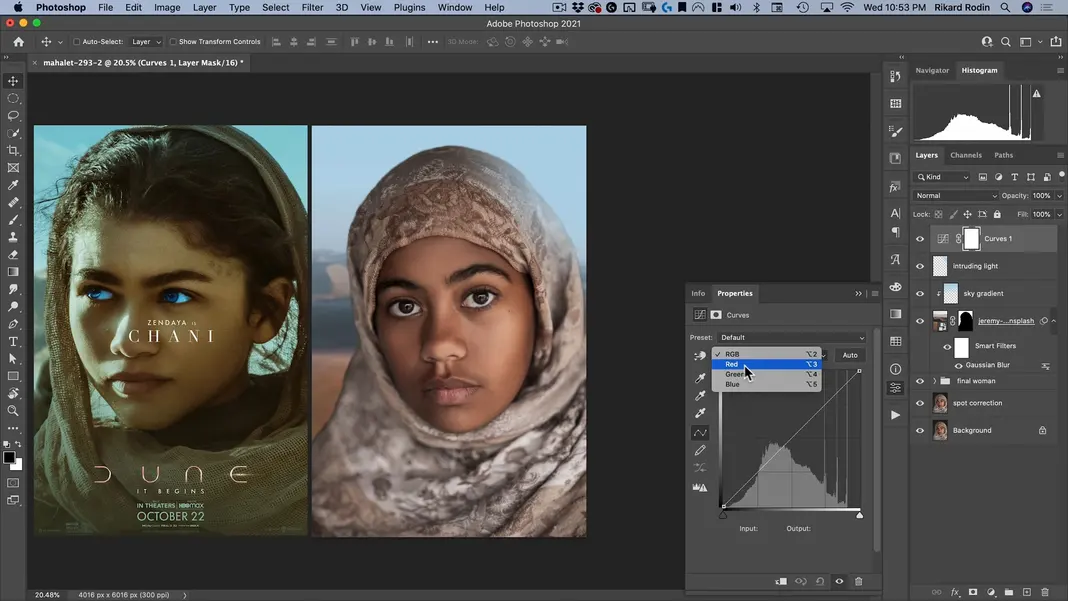Image resolution: width=1068 pixels, height=601 pixels.
Task: Open the Curves Preset dropdown
Action: tap(791, 337)
